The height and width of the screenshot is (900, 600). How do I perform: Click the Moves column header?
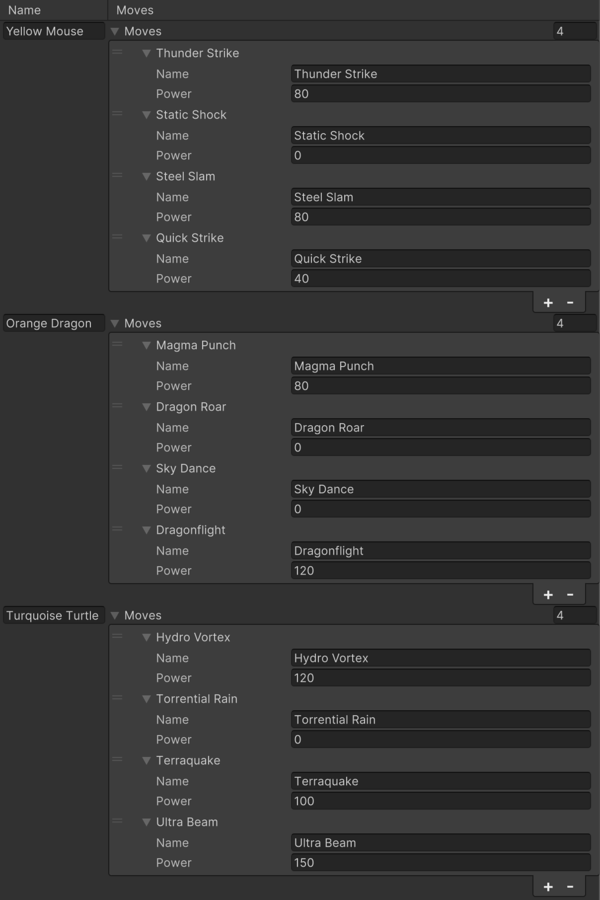[137, 9]
